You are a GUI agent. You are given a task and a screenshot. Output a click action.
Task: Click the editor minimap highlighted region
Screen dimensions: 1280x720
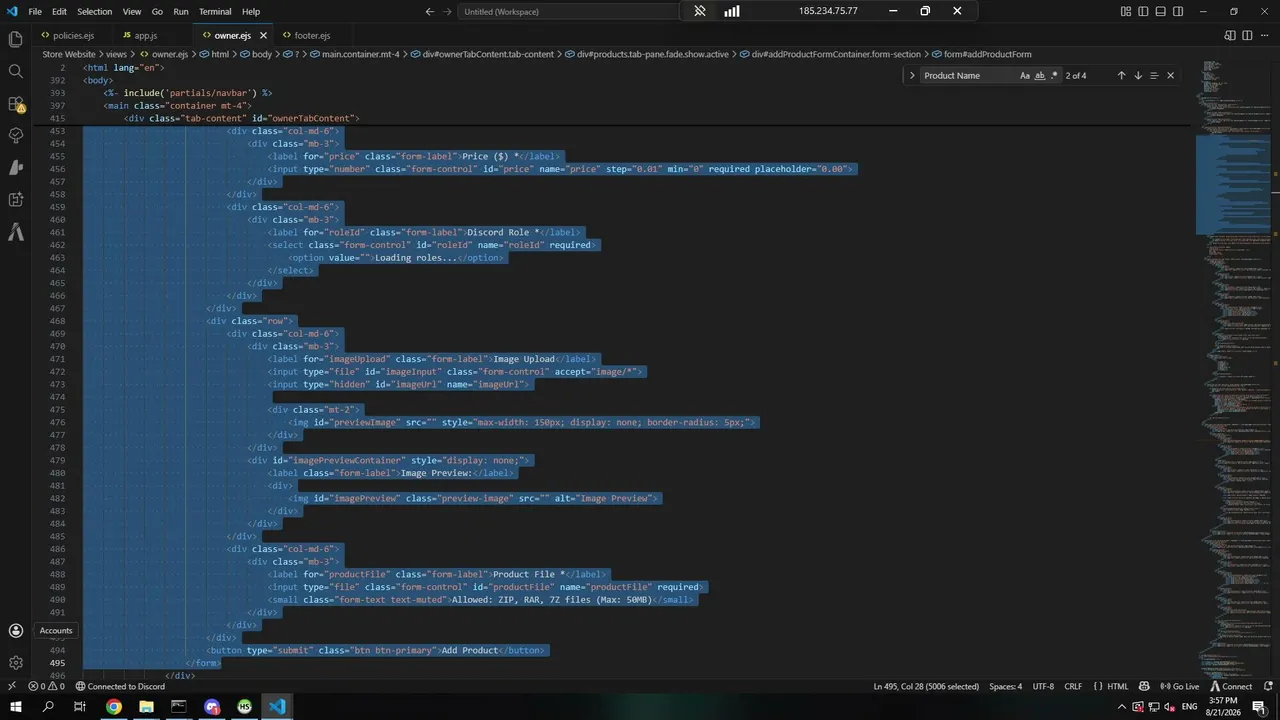(x=1233, y=183)
